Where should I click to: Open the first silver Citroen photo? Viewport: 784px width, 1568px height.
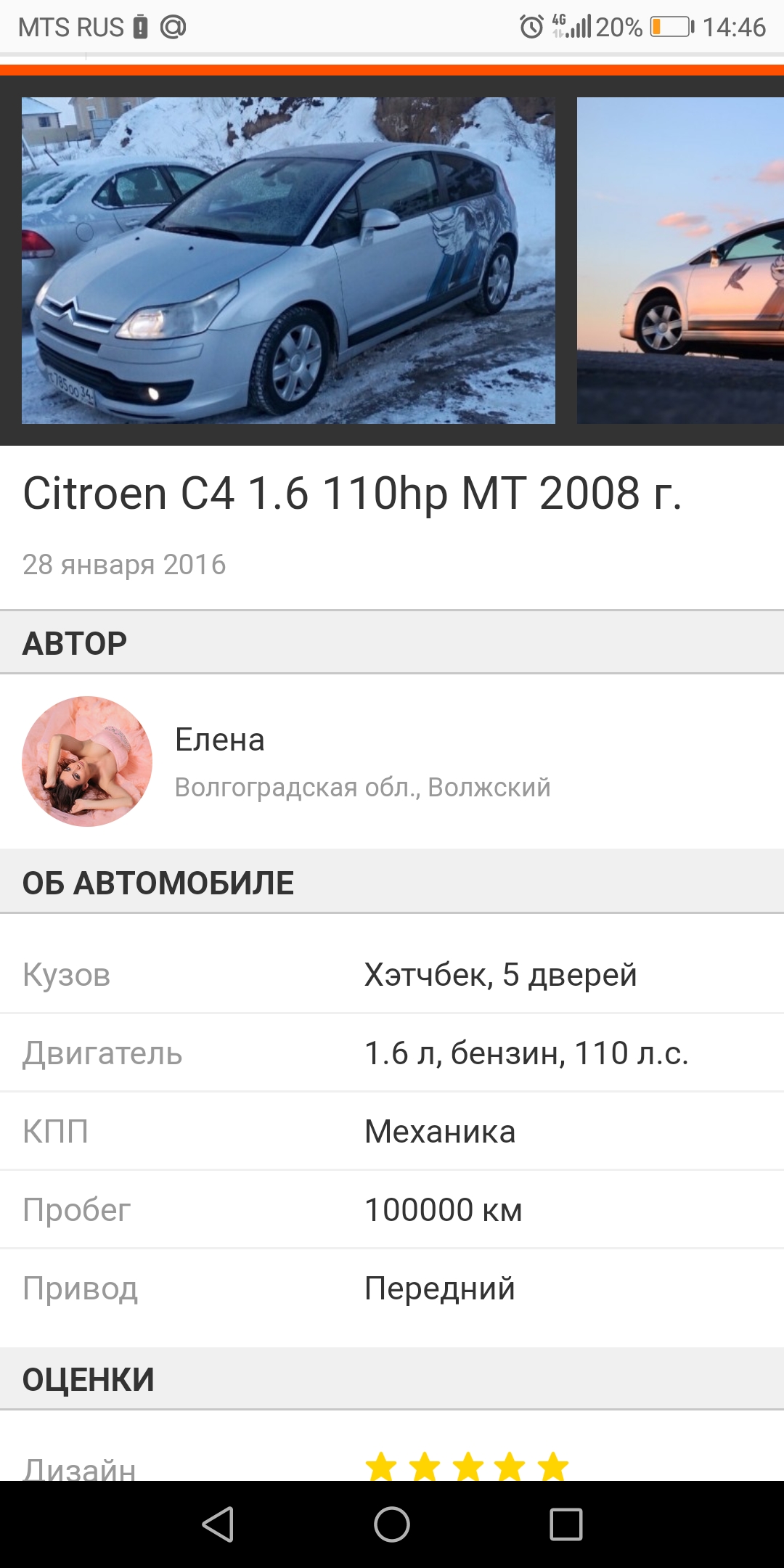[288, 261]
